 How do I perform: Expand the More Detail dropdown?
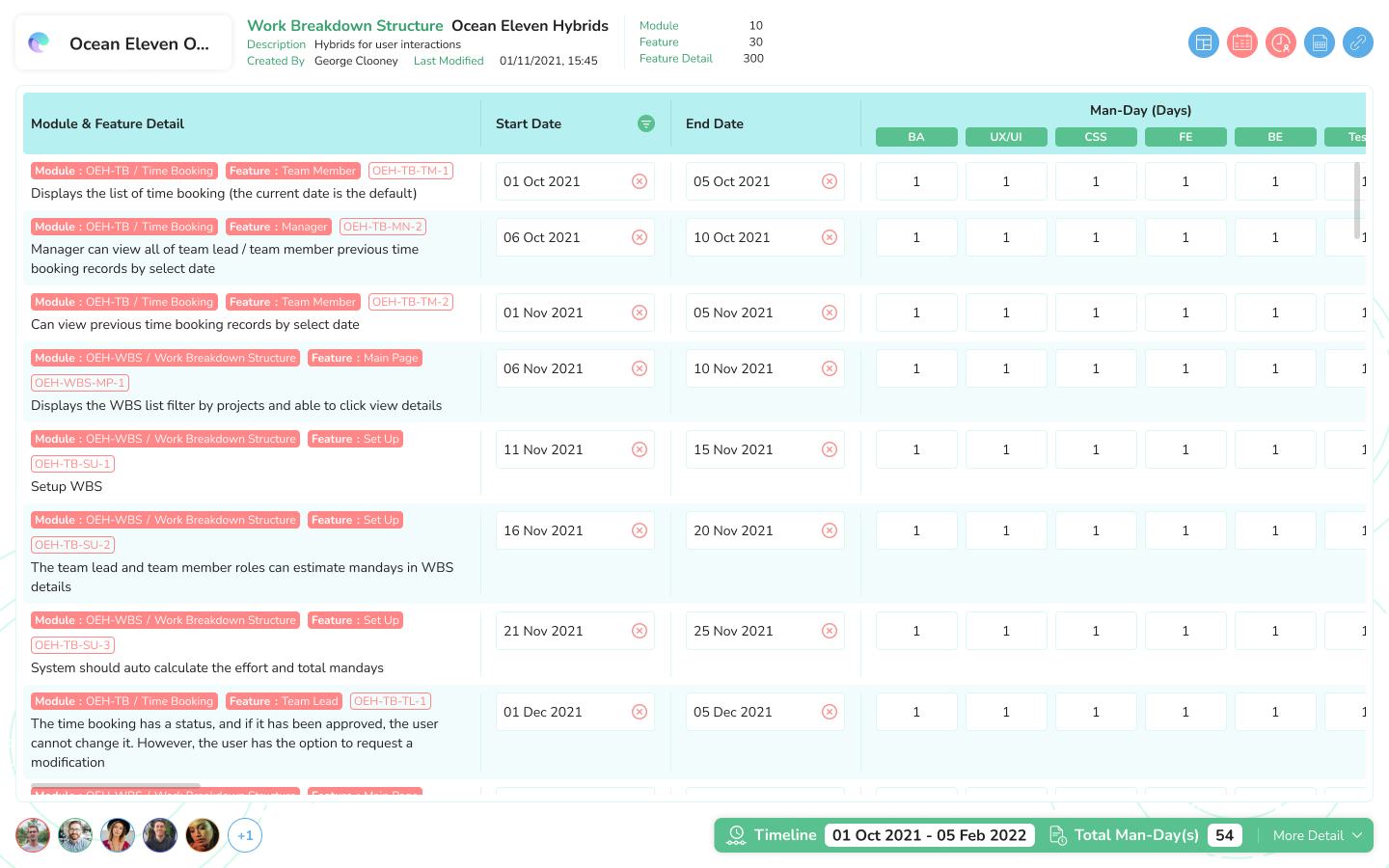[x=1317, y=835]
